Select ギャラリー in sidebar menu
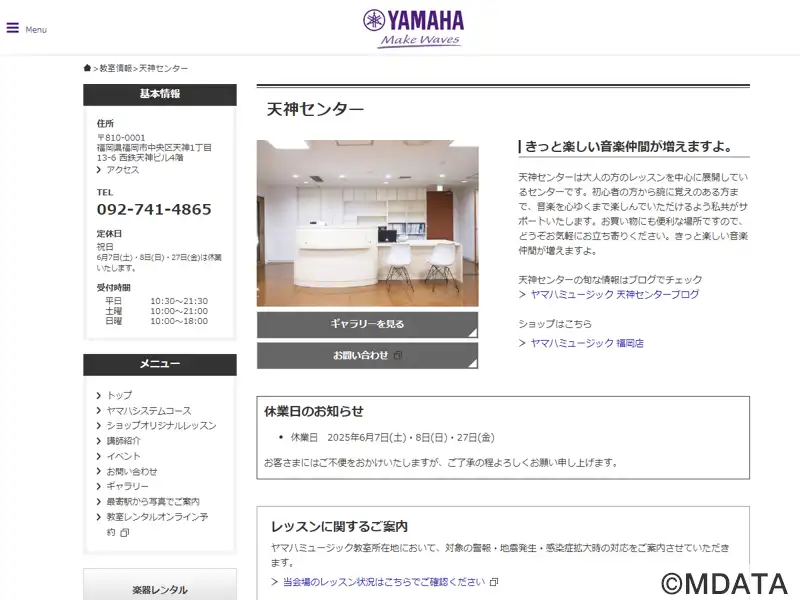This screenshot has width=800, height=600. coord(127,487)
